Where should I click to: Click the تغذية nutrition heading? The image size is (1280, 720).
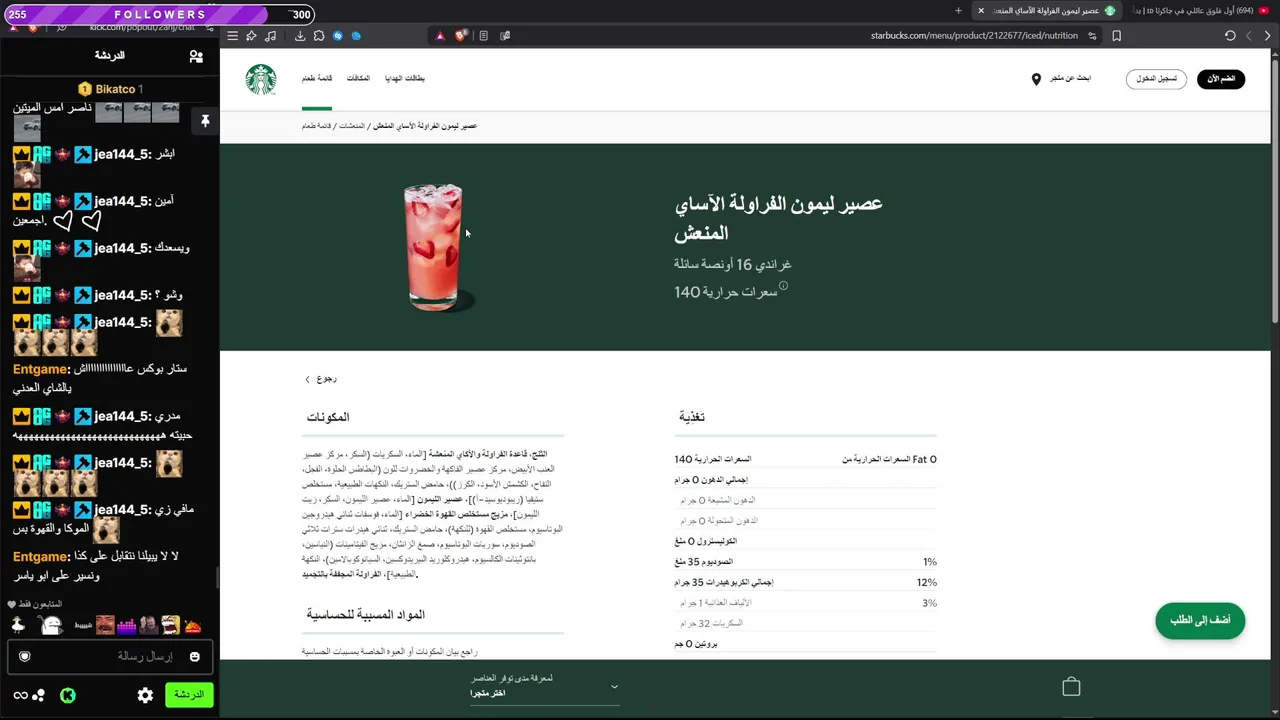[x=692, y=417]
